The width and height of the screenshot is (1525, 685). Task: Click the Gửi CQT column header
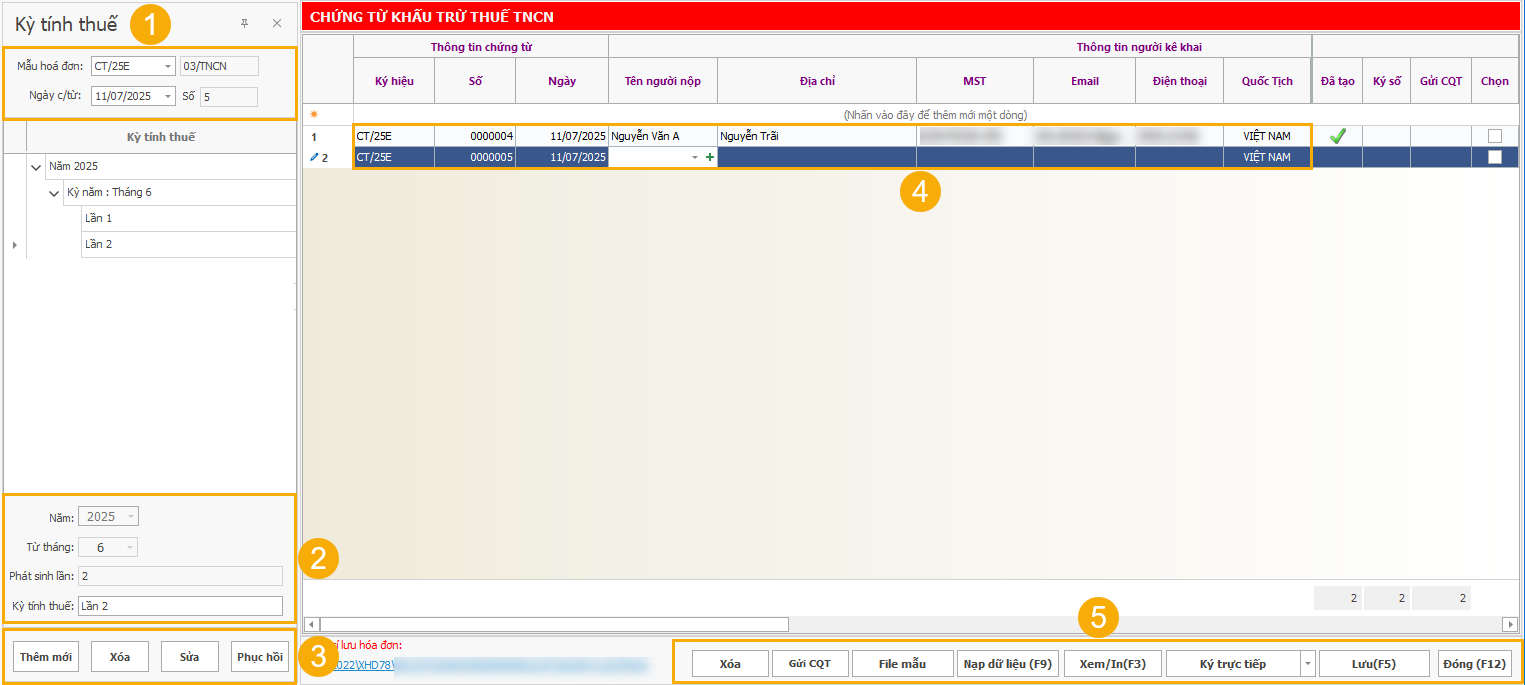coord(1441,81)
